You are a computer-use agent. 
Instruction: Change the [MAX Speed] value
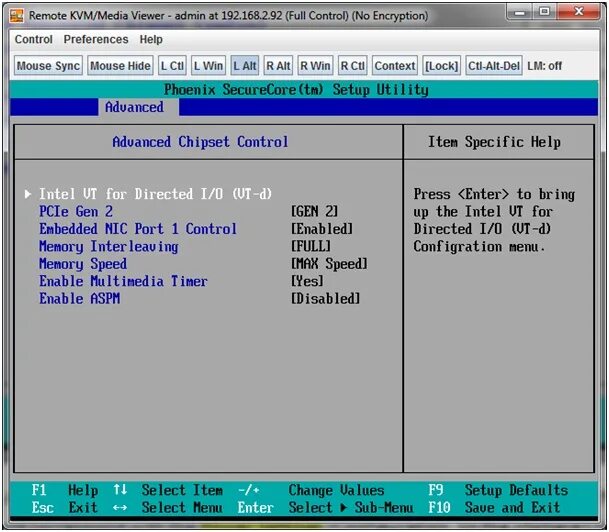pyautogui.click(x=329, y=264)
